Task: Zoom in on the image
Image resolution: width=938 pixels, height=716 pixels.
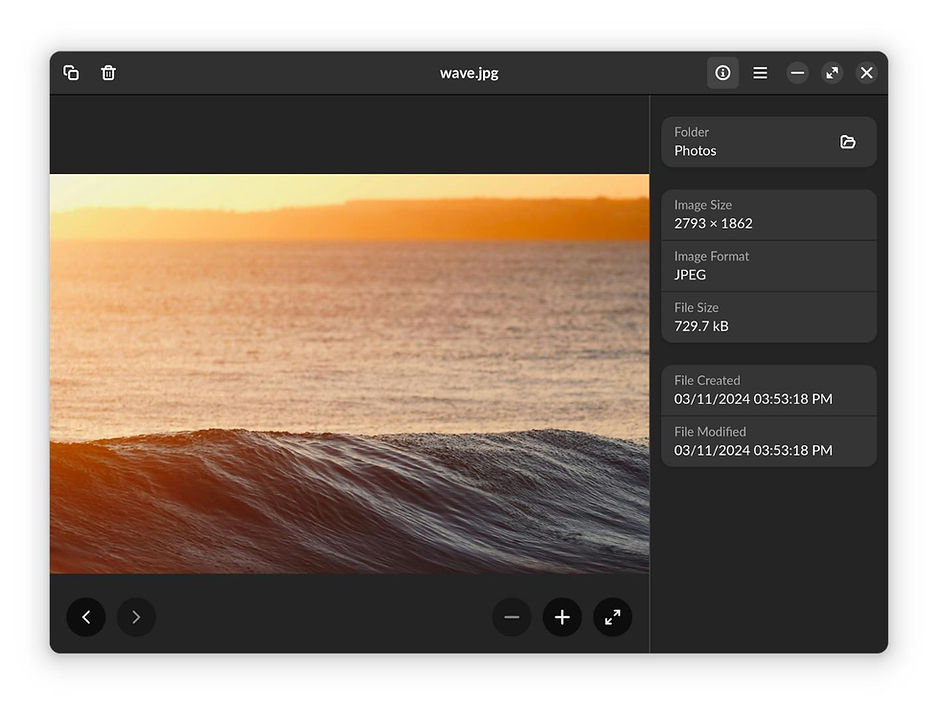Action: coord(562,617)
